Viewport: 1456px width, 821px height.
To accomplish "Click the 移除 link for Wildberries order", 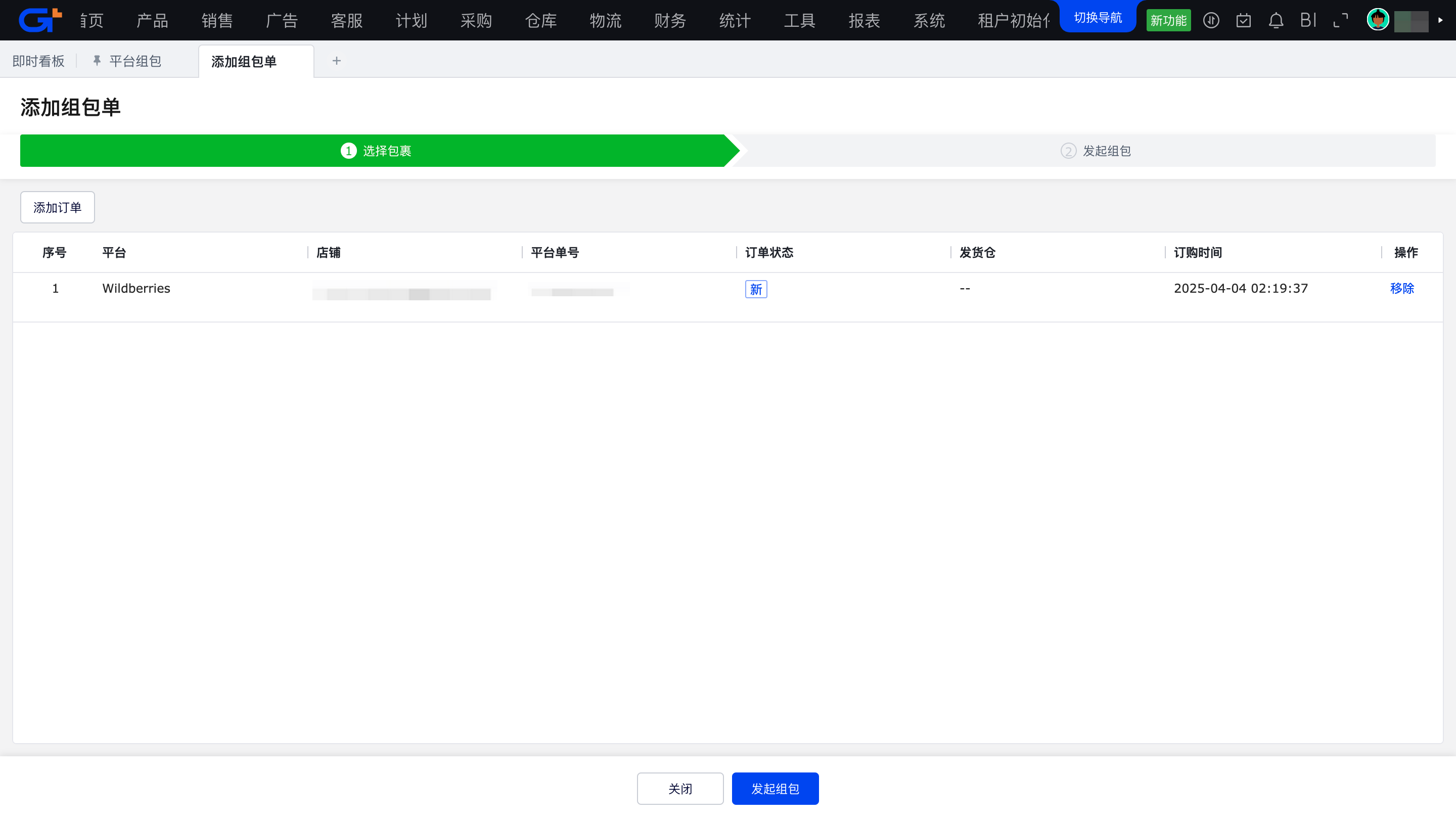I will (x=1402, y=288).
